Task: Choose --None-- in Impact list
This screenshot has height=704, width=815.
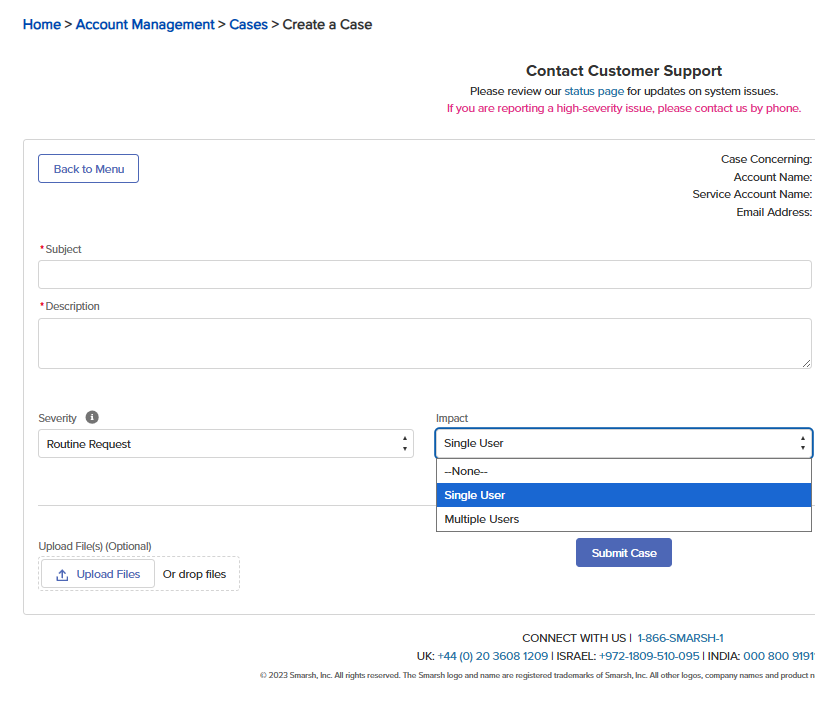Action: point(624,471)
